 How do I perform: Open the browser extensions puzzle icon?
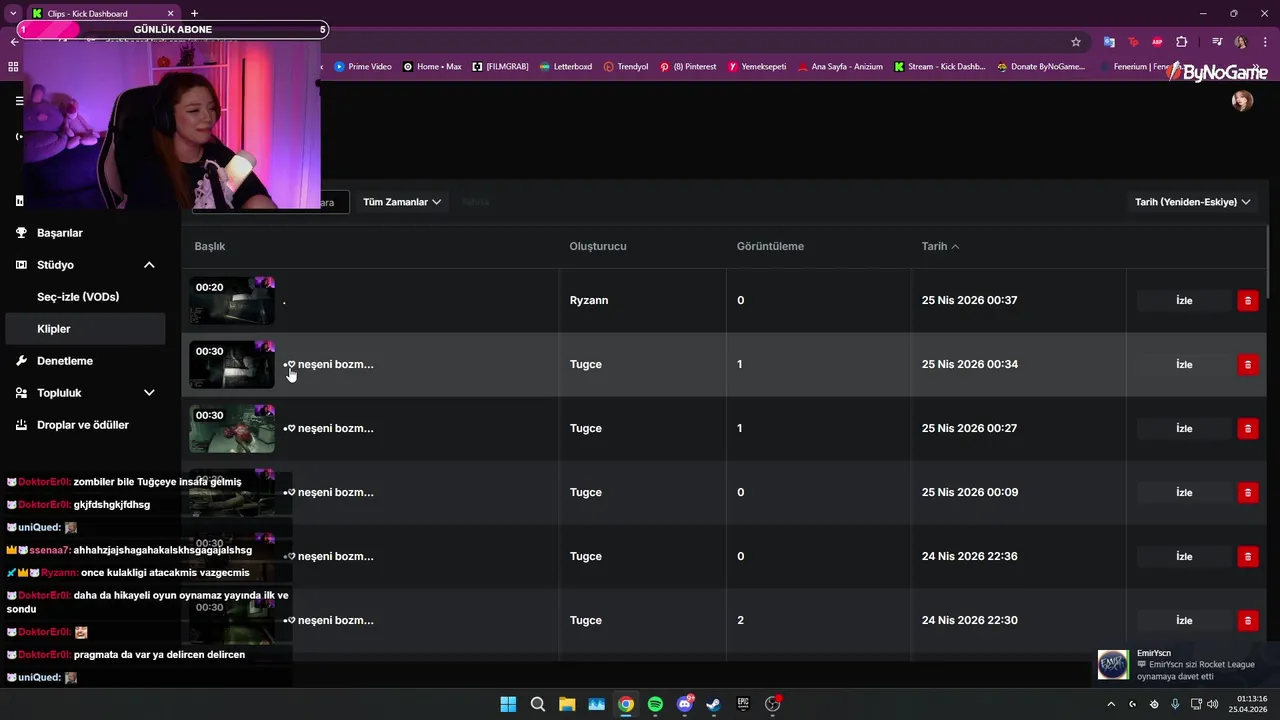1182,42
